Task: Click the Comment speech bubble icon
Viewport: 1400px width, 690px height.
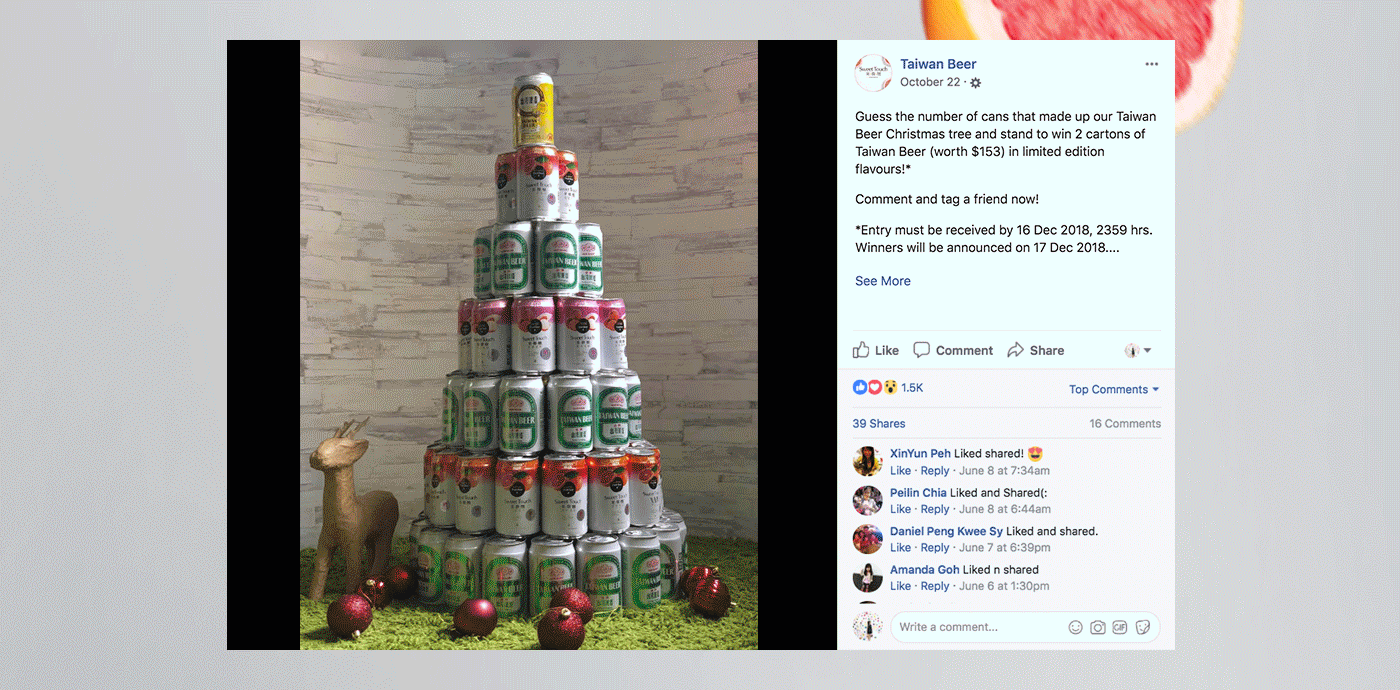Action: pos(922,350)
